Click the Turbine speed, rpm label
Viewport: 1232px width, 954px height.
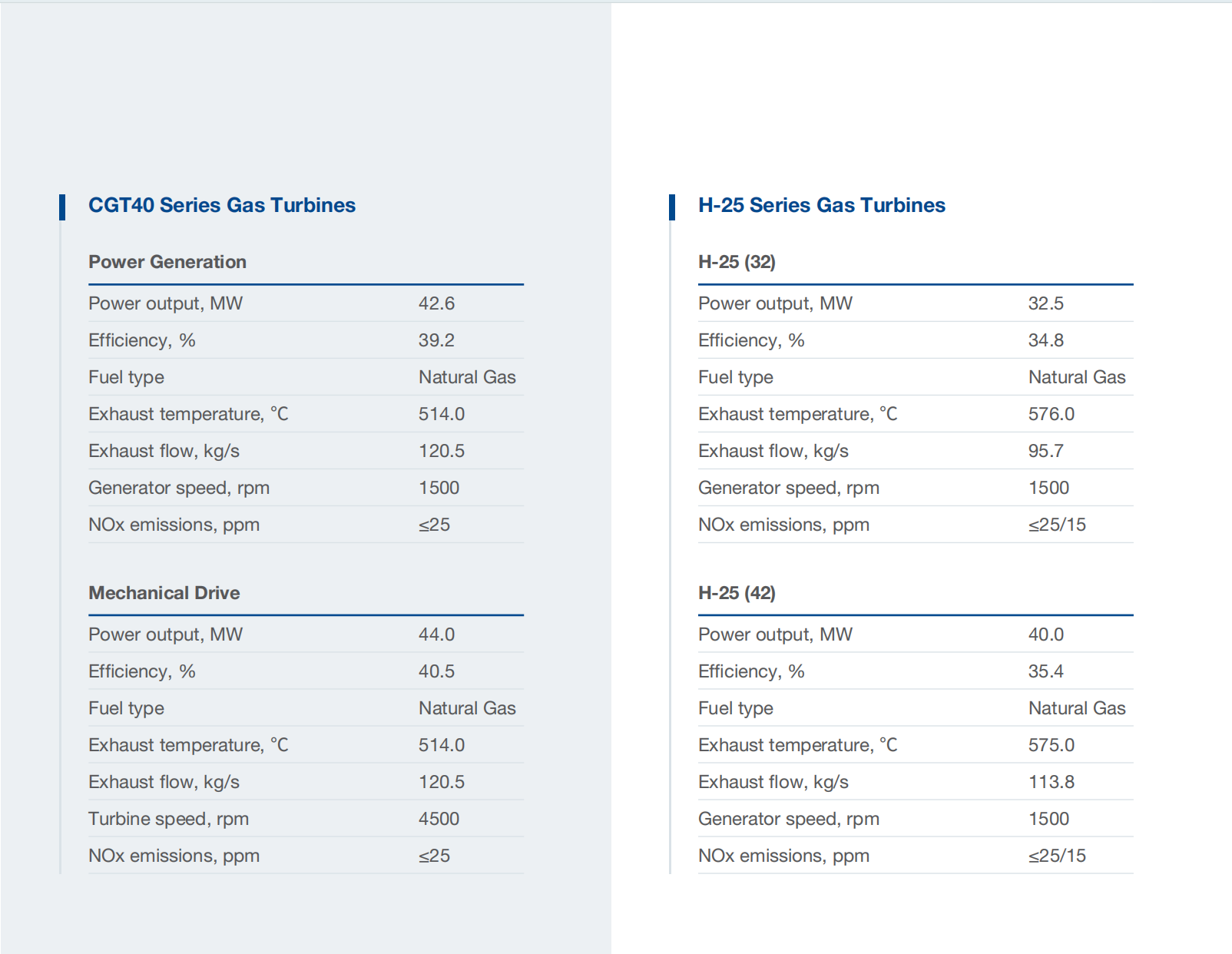168,819
